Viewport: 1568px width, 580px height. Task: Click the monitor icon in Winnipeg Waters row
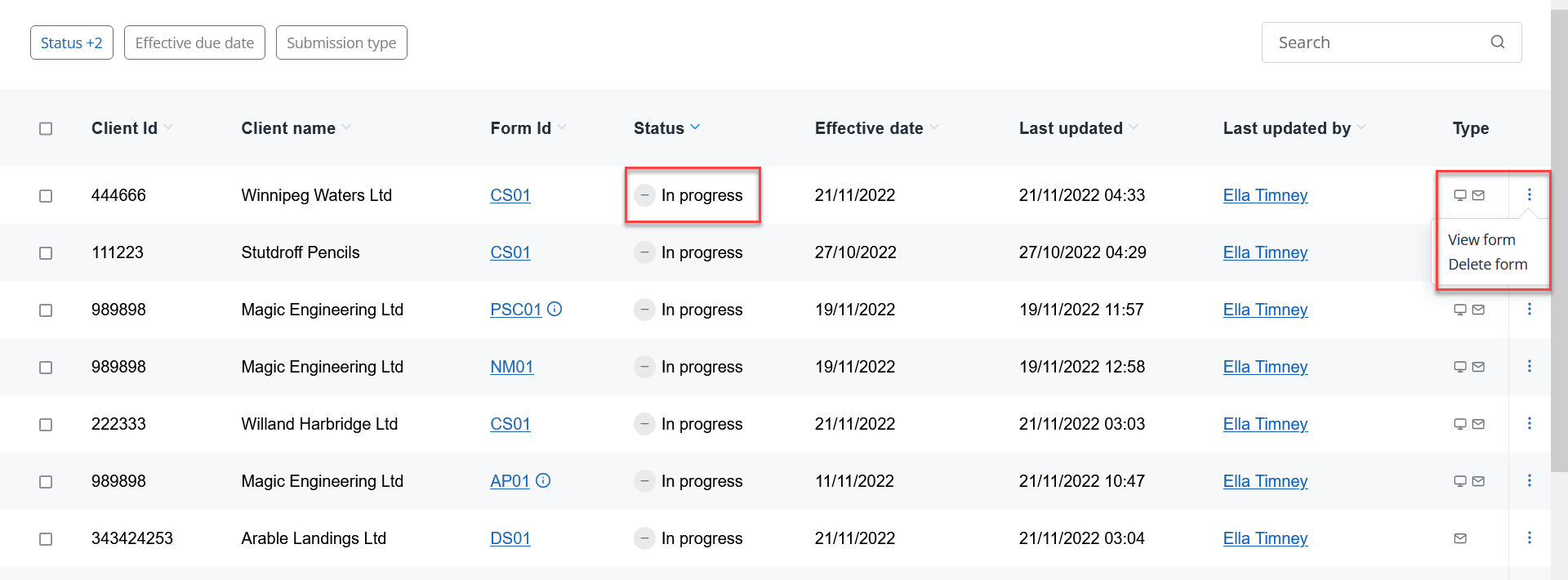point(1460,195)
